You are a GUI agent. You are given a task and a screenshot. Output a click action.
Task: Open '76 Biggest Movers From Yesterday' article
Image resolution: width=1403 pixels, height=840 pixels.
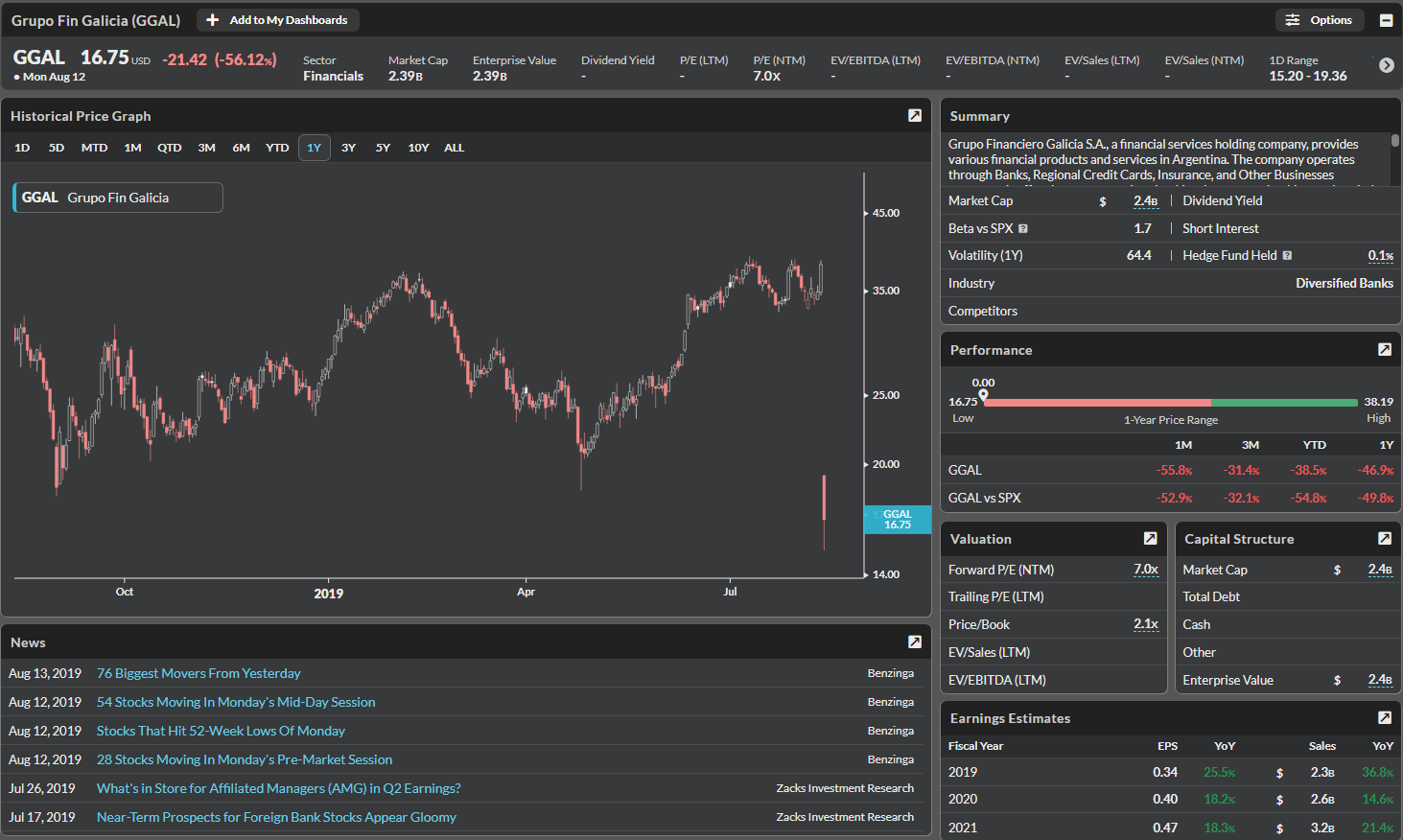coord(199,673)
